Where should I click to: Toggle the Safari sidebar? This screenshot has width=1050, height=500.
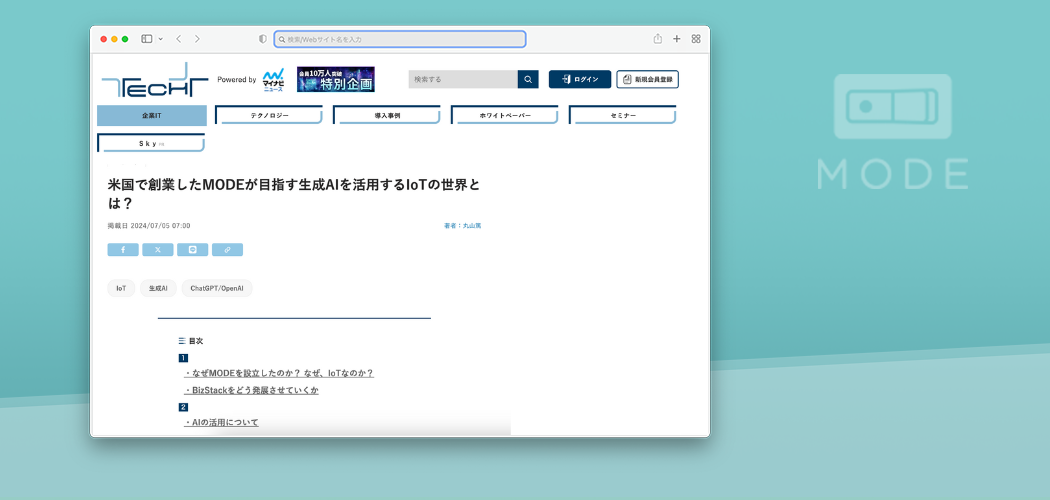point(146,39)
